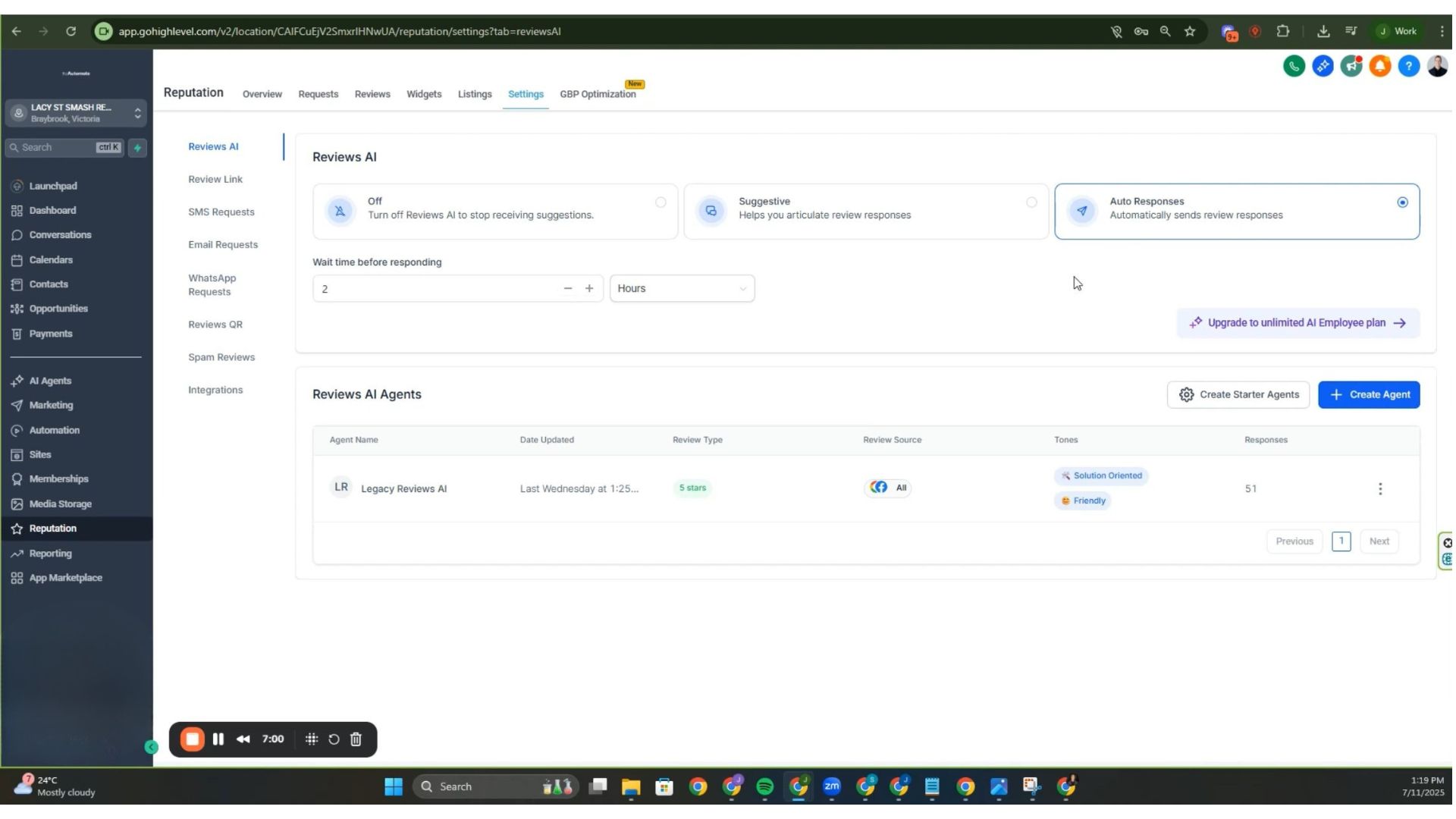
Task: Select the Suggestive mode radio button
Action: tap(1031, 202)
